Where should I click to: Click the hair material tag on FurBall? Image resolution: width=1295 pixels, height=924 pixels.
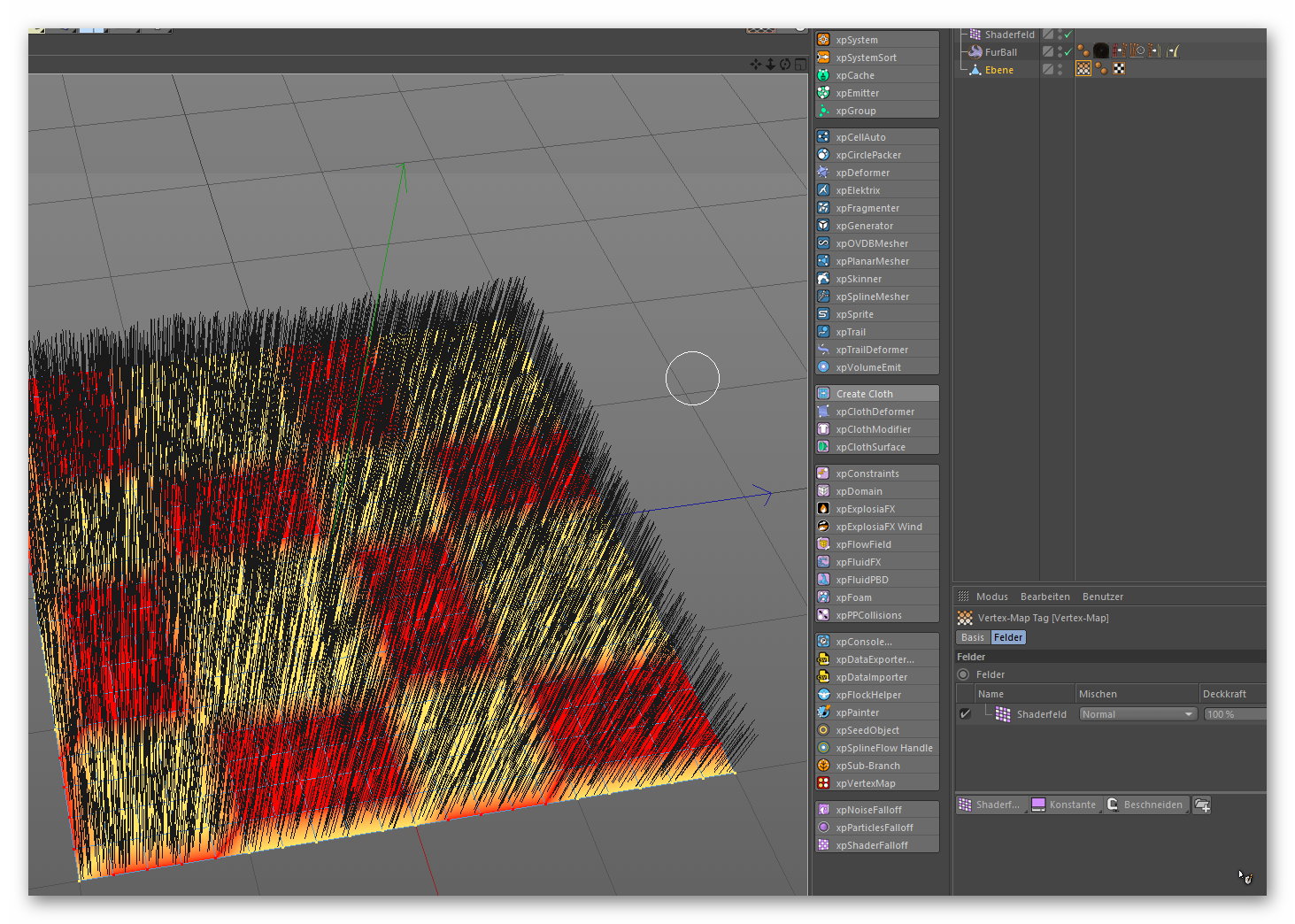click(1100, 51)
